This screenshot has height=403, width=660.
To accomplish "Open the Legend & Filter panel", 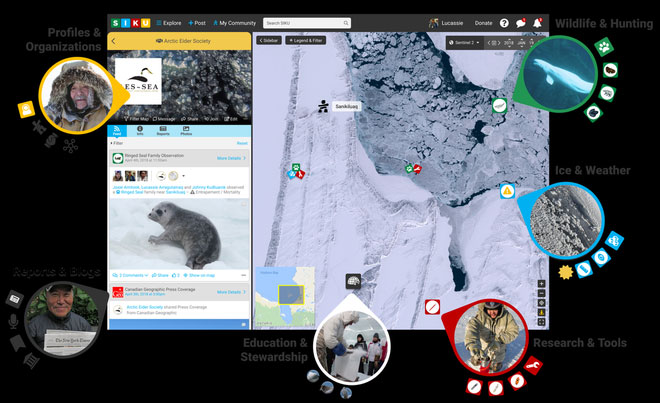I will click(x=306, y=40).
